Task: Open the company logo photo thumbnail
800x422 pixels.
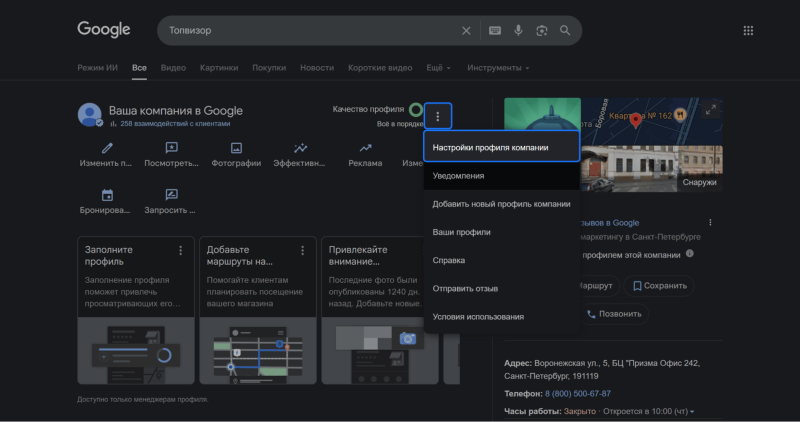Action: point(542,114)
